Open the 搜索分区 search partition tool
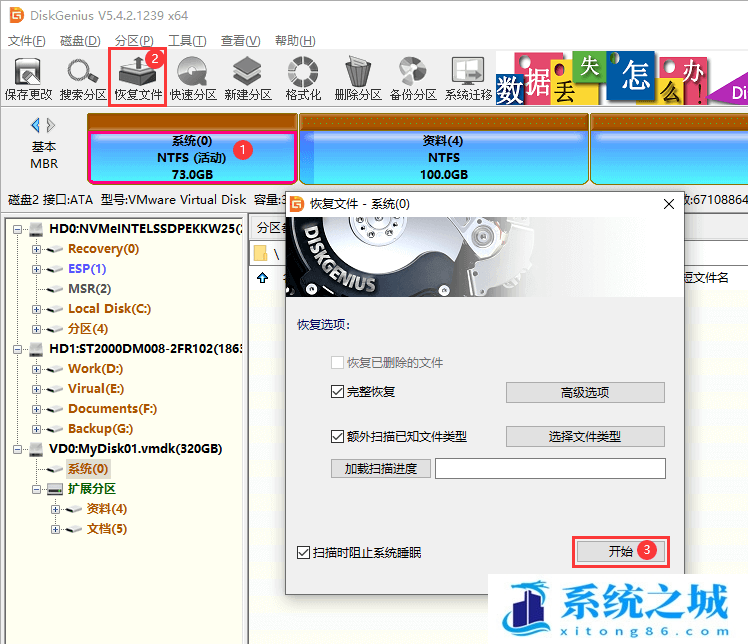 [x=83, y=78]
